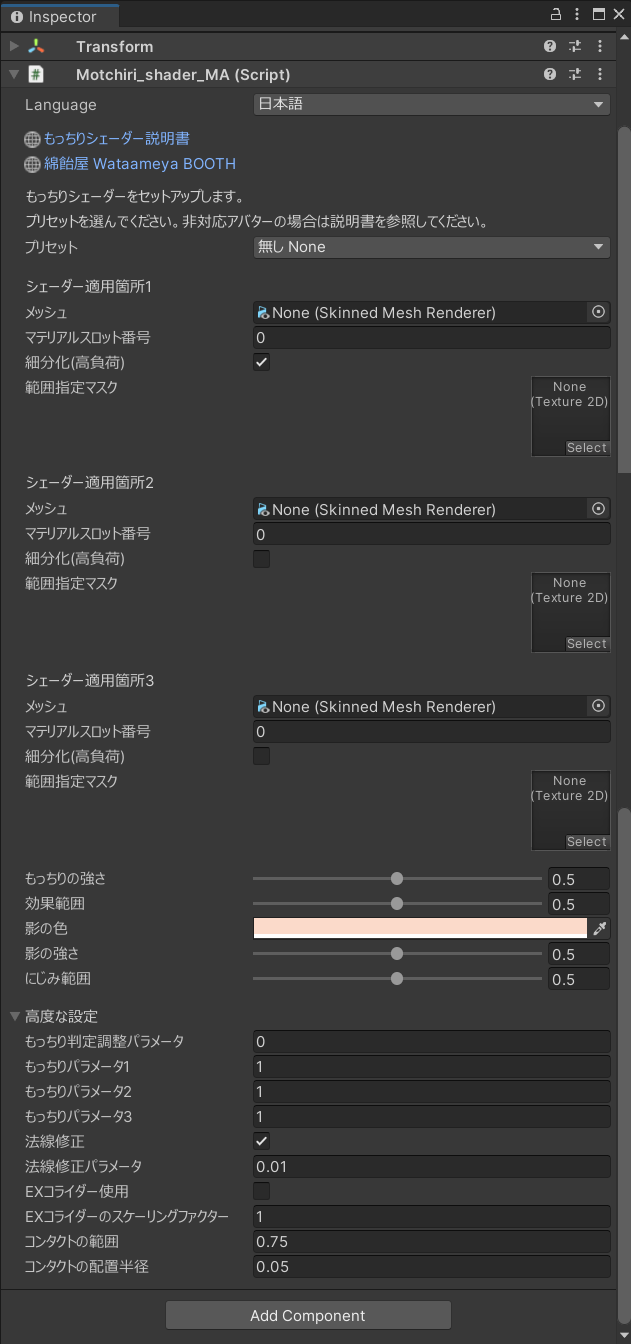Screen dimensions: 631x1344
Task: Click the もっちりの強さ slider handle
Action: click(x=397, y=879)
